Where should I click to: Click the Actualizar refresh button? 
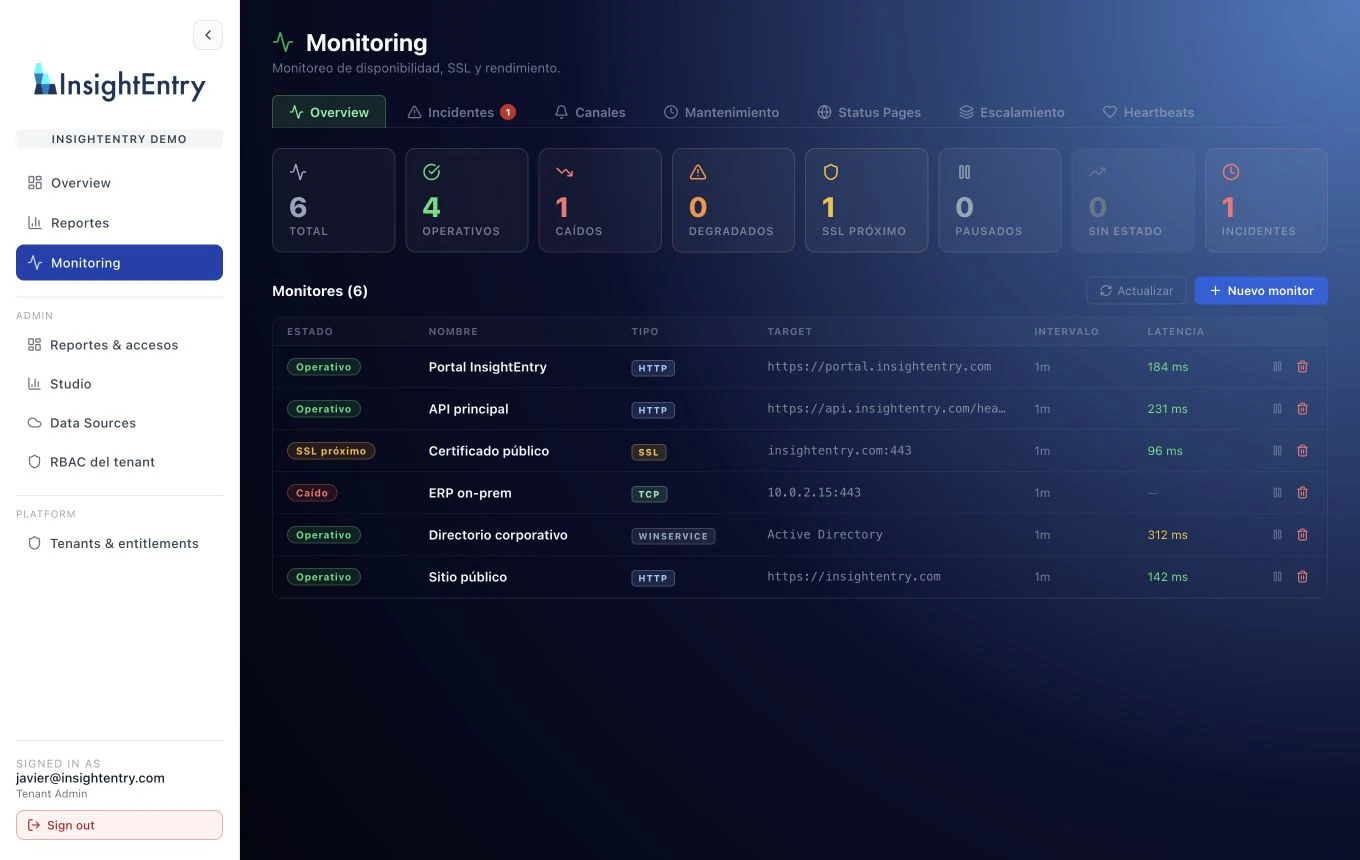(1136, 291)
